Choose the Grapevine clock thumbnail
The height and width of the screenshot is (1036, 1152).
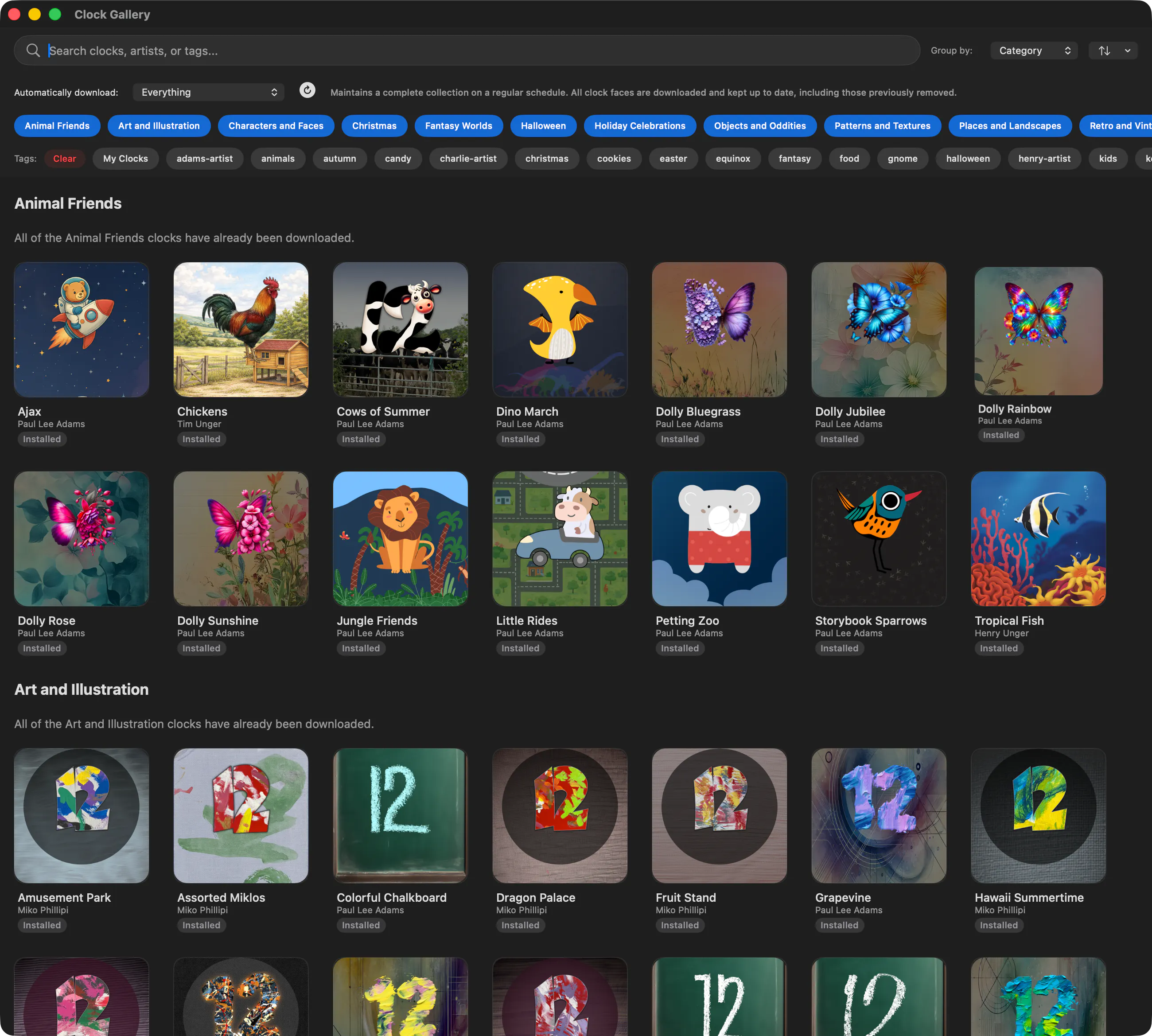click(x=880, y=816)
